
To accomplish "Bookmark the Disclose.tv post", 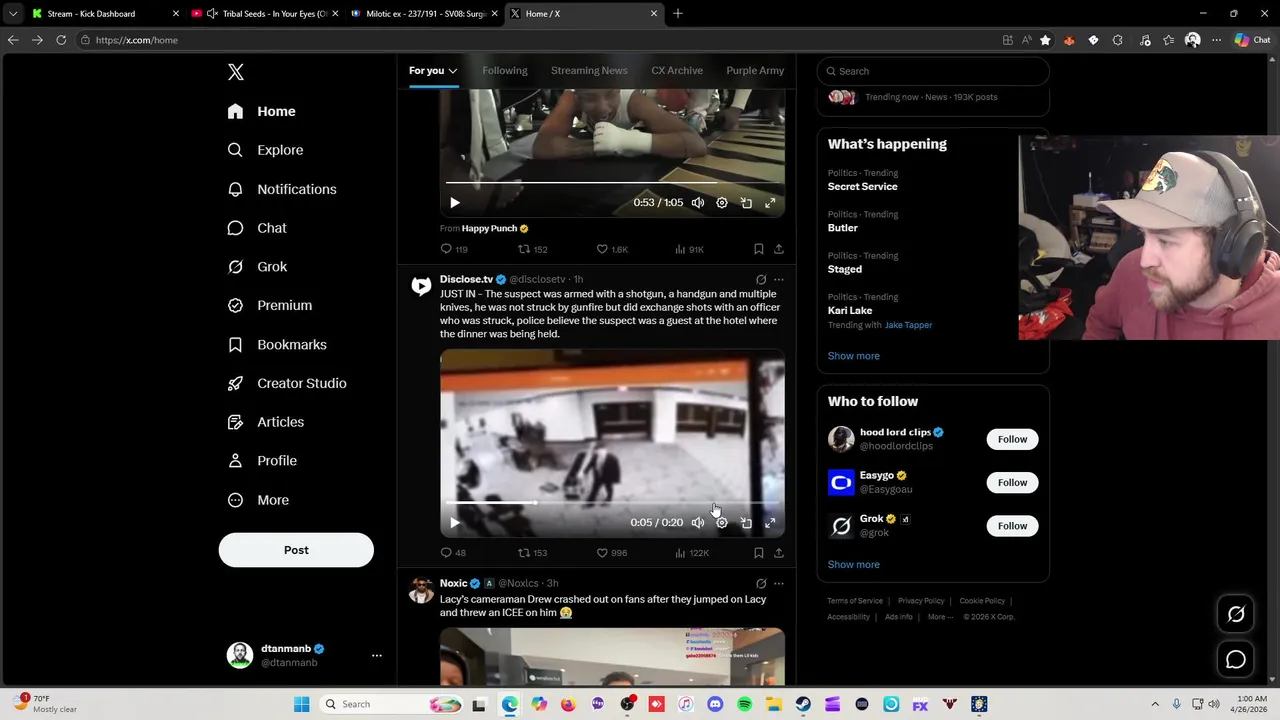I will pos(758,553).
